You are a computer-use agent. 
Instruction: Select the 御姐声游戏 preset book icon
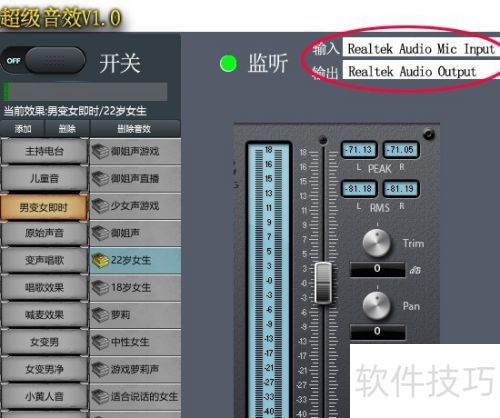[100, 152]
